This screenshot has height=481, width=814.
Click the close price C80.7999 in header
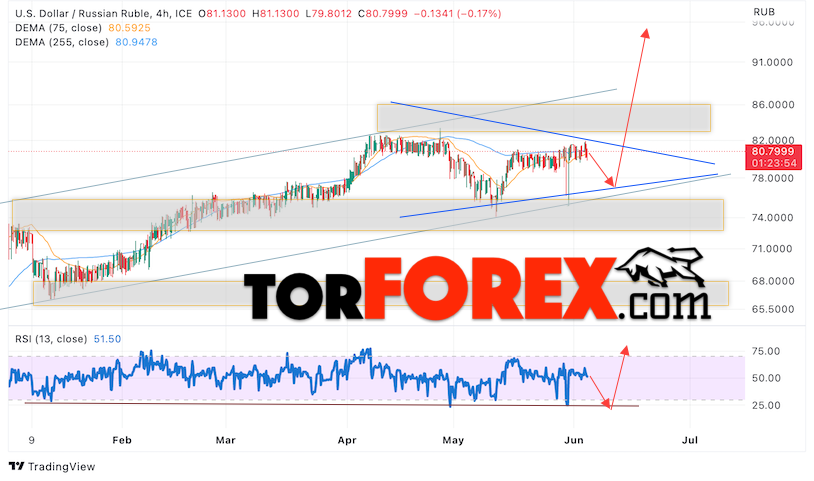[383, 13]
